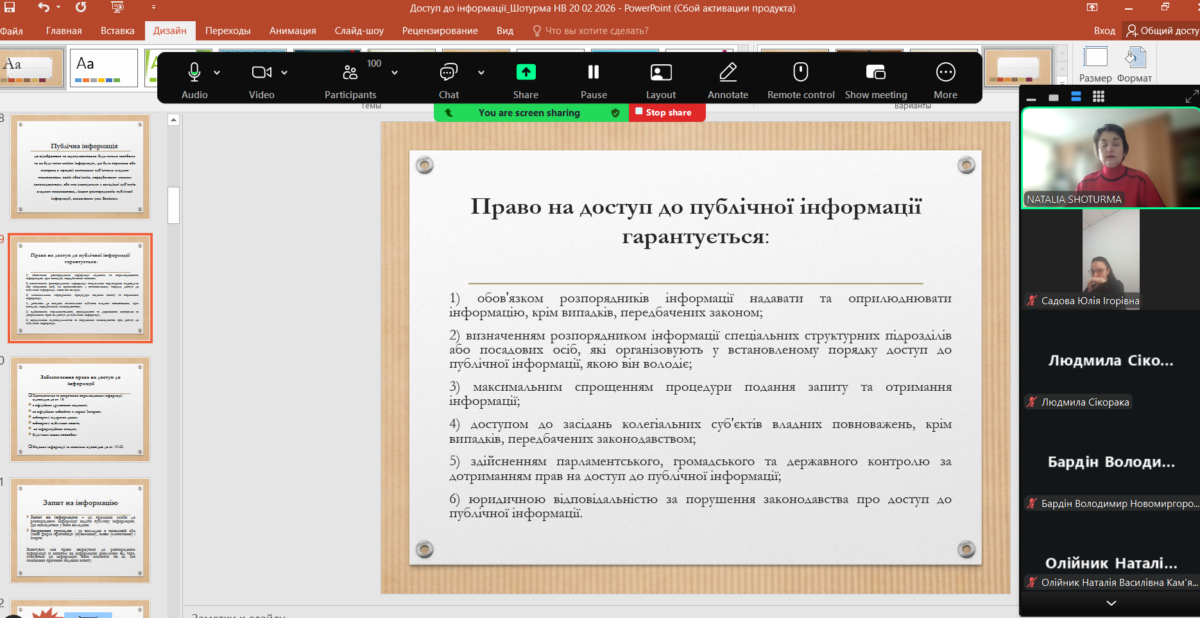The width and height of the screenshot is (1200, 618).
Task: Open the More options menu
Action: click(945, 72)
